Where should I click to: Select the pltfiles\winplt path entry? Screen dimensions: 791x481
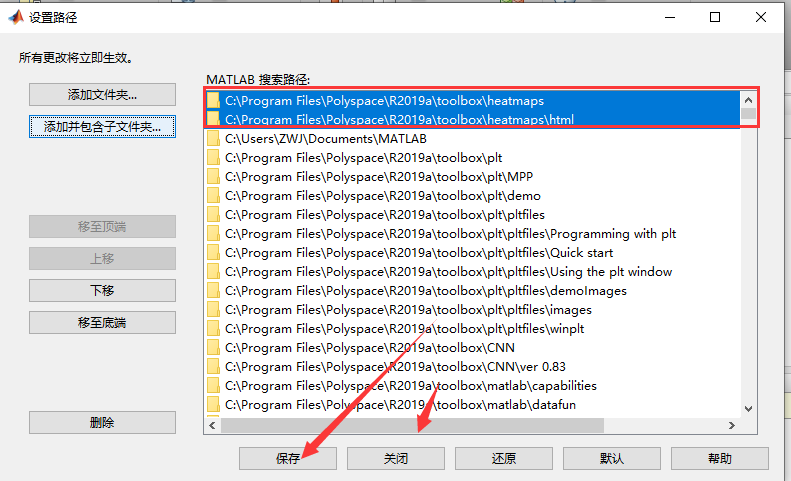pyautogui.click(x=472, y=329)
